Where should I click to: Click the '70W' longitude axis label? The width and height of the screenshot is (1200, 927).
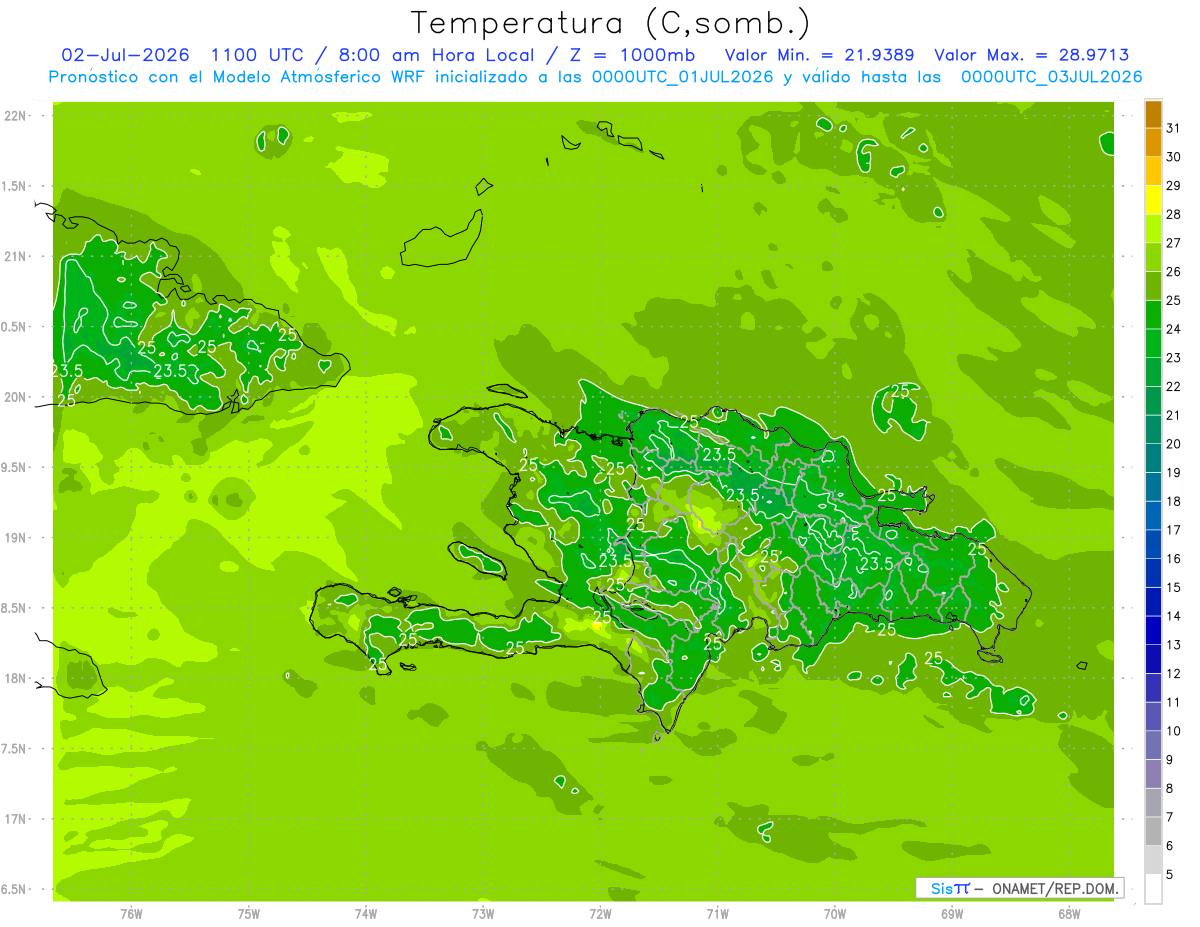tap(835, 913)
